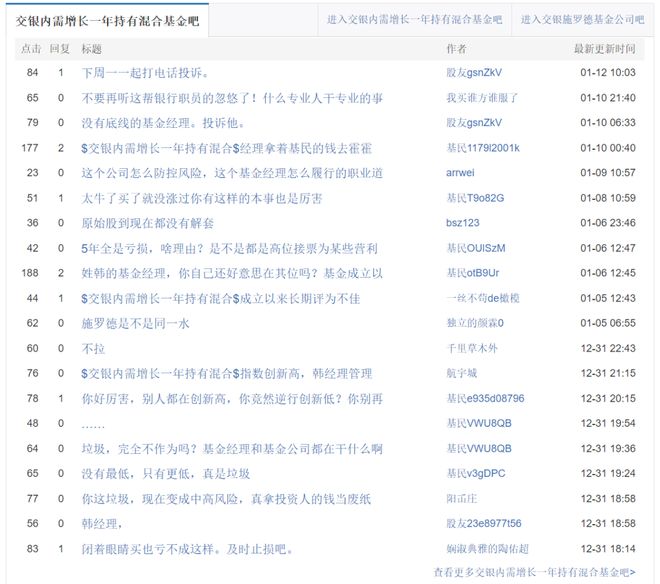The image size is (660, 584).
Task: View author profile 基民otB9Ur
Action: tap(473, 273)
